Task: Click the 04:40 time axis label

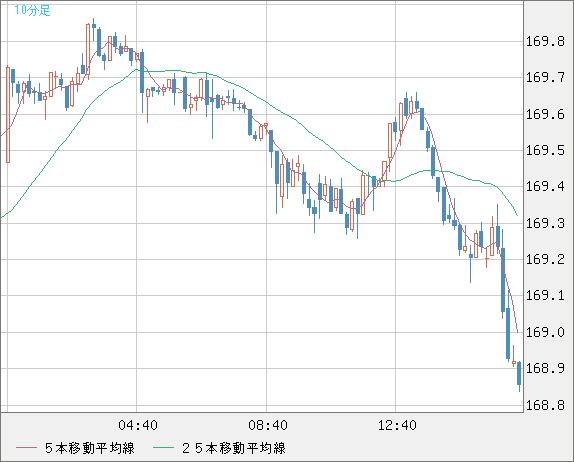Action: coord(138,425)
